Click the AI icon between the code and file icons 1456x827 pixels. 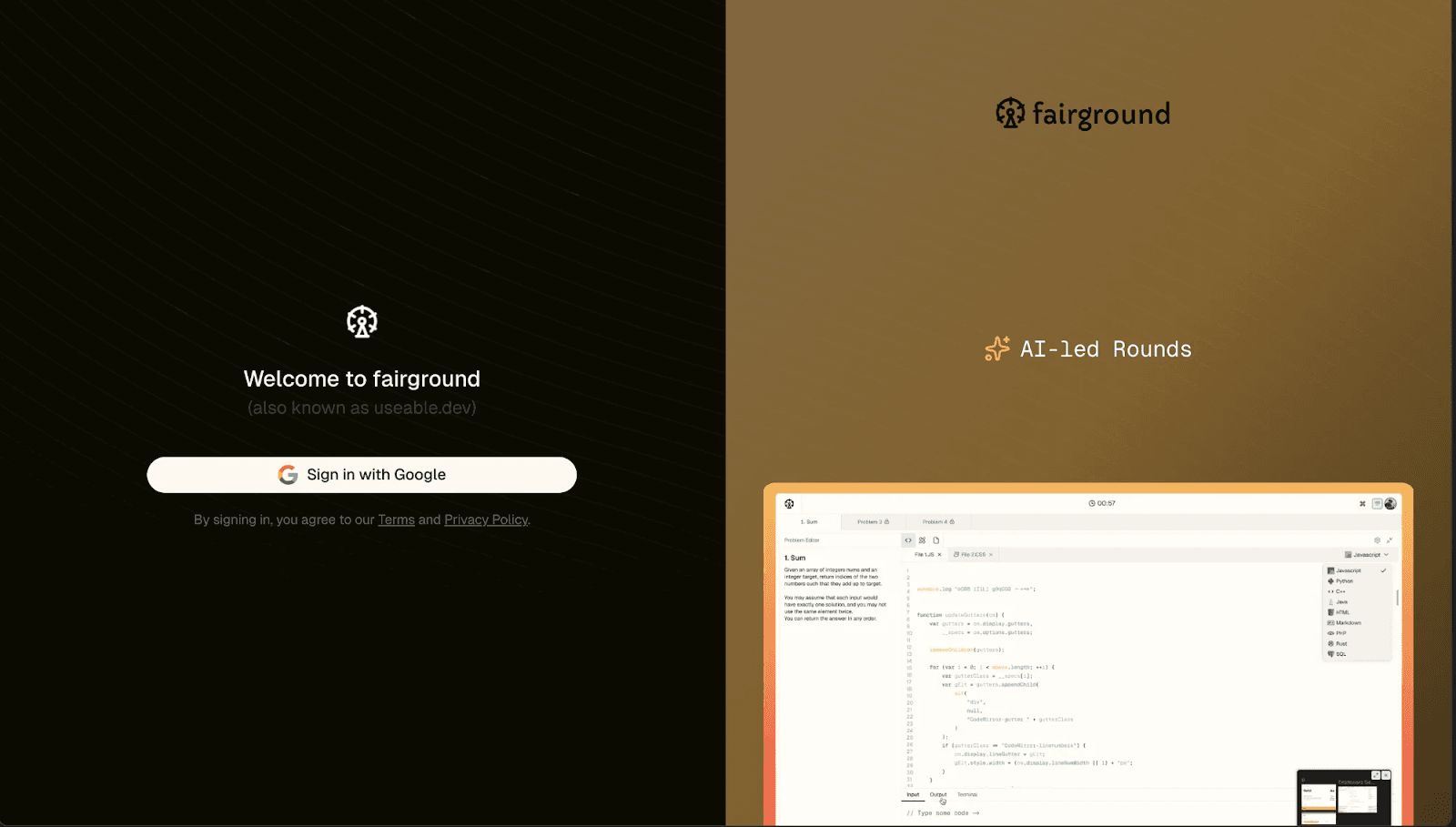point(922,540)
